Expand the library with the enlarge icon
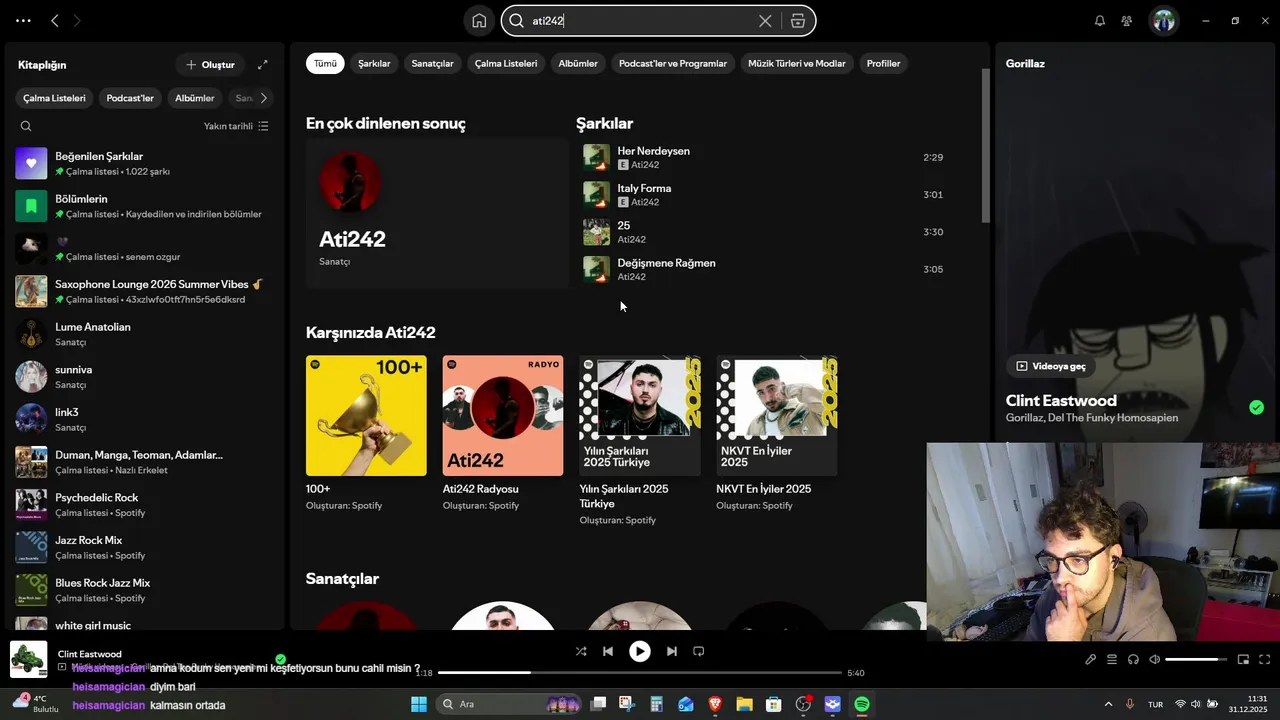The width and height of the screenshot is (1280, 720). pyautogui.click(x=263, y=65)
